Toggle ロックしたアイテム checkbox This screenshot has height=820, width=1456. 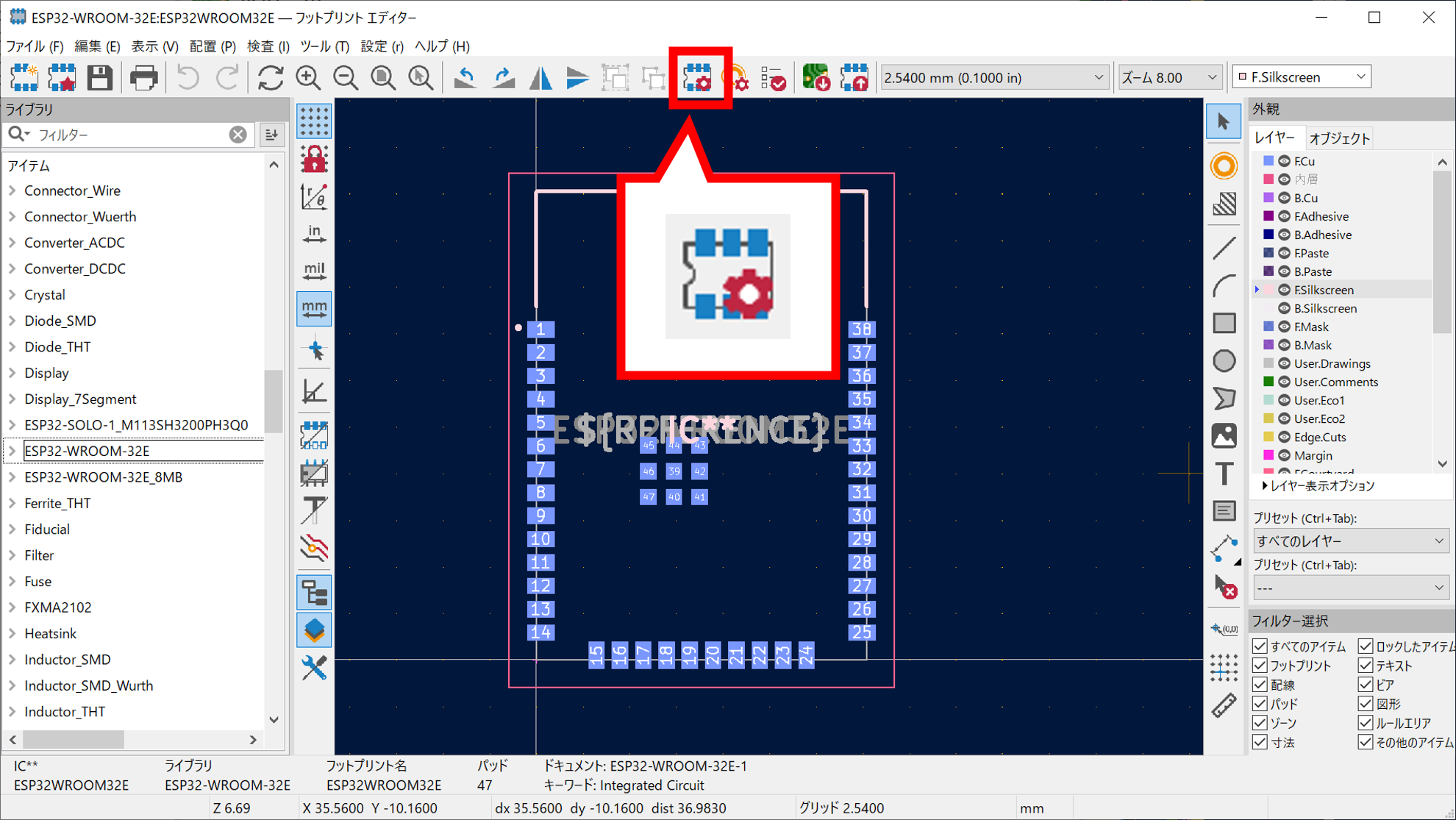pyautogui.click(x=1366, y=646)
